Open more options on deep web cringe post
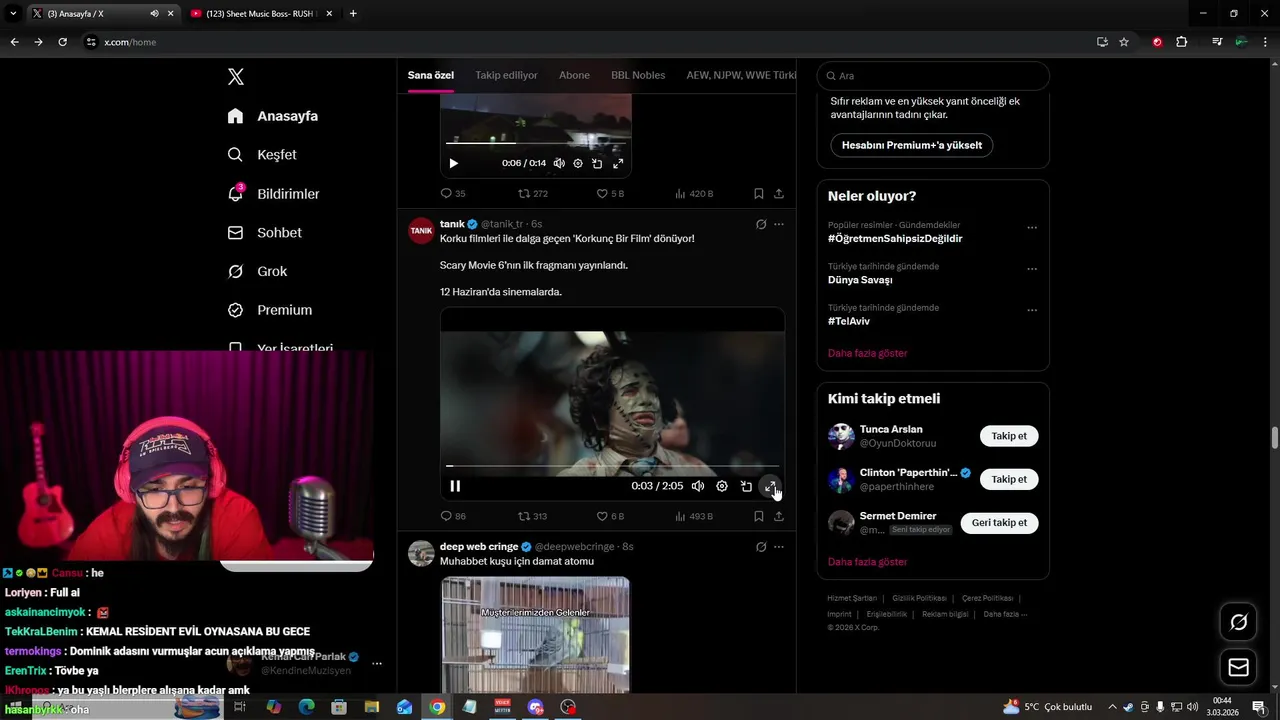 pyautogui.click(x=779, y=547)
